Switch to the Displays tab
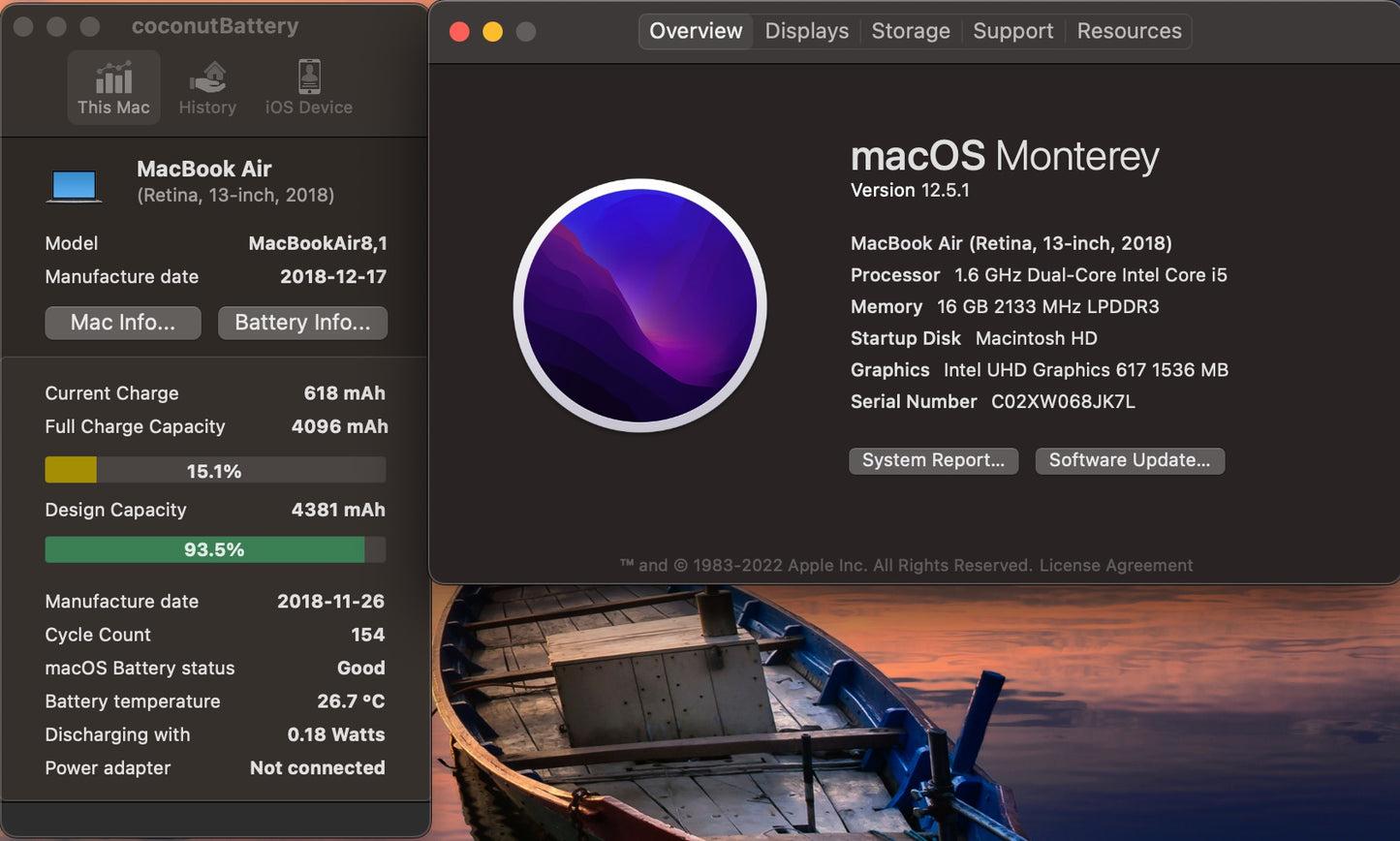The height and width of the screenshot is (841, 1400). [806, 31]
